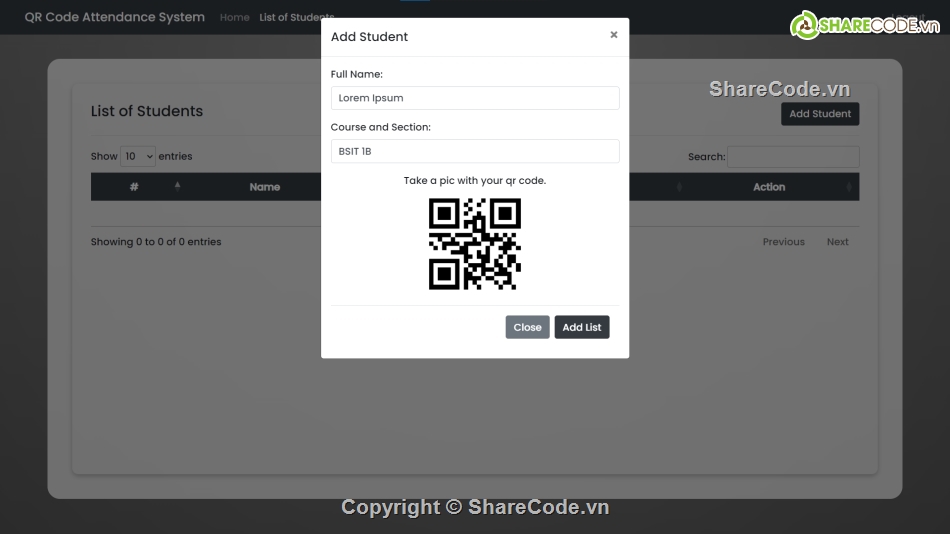The width and height of the screenshot is (950, 534).
Task: Click the generated QR code image
Action: (x=475, y=244)
